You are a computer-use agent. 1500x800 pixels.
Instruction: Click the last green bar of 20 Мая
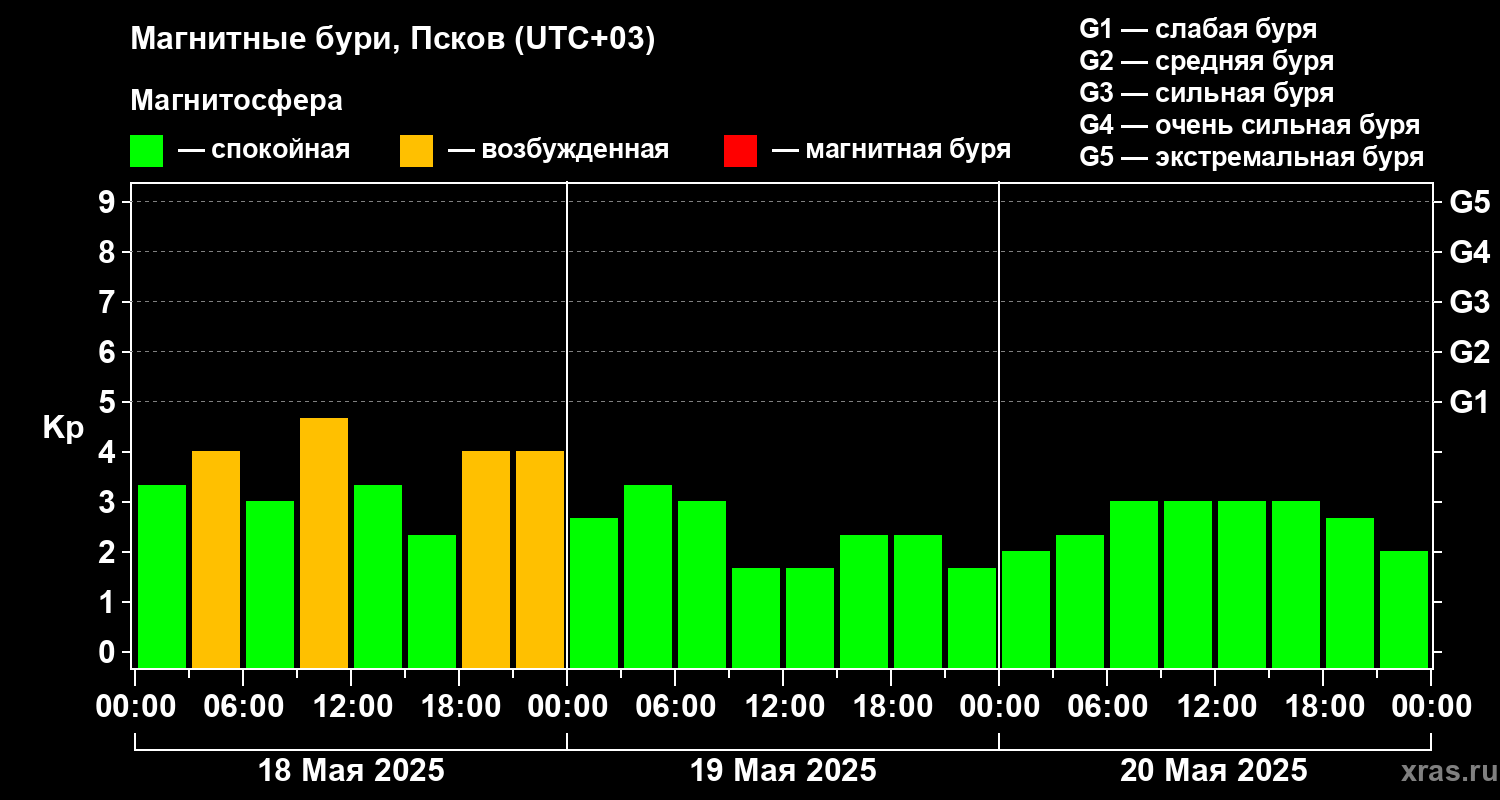pos(1404,609)
